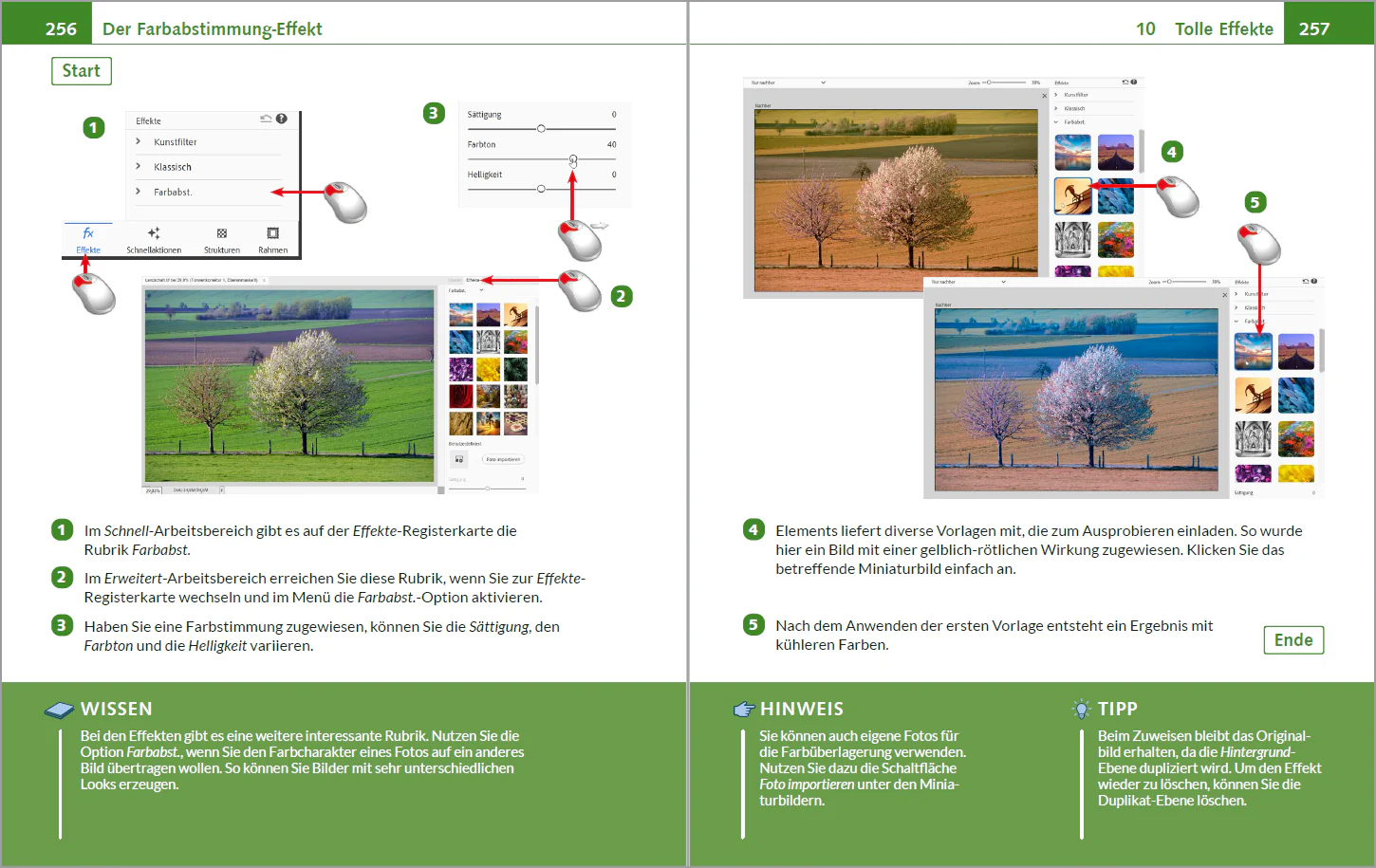Click the thumbnail scrollbar in the green screenshot

click(537, 345)
